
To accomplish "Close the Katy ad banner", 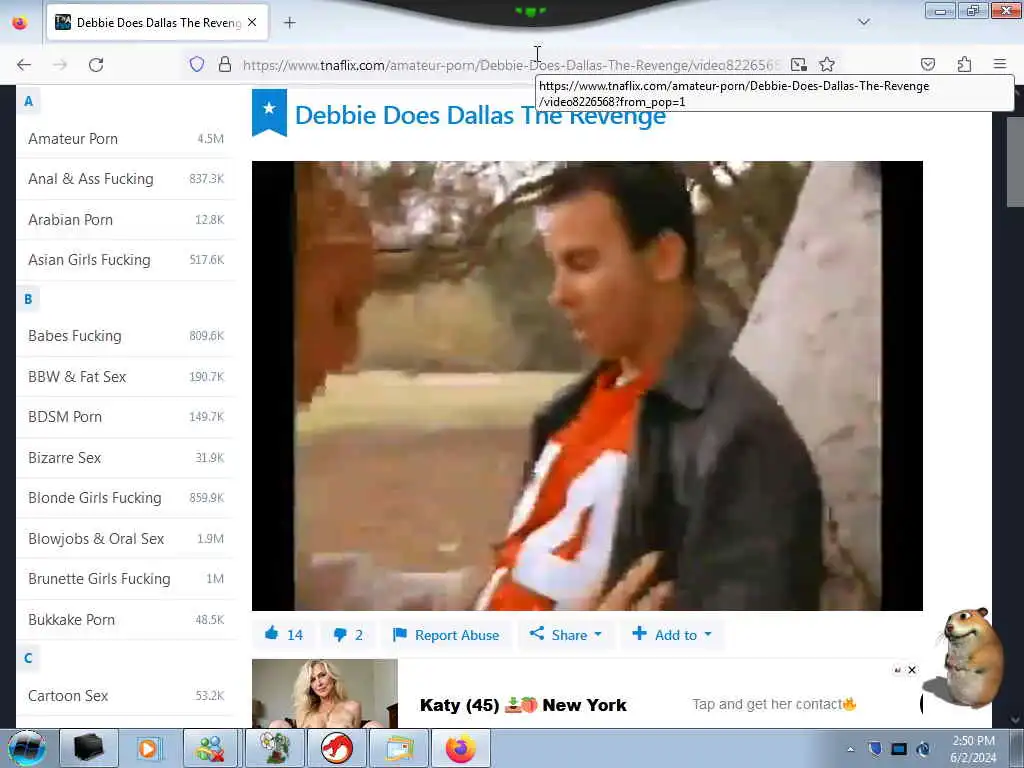I will (x=912, y=670).
